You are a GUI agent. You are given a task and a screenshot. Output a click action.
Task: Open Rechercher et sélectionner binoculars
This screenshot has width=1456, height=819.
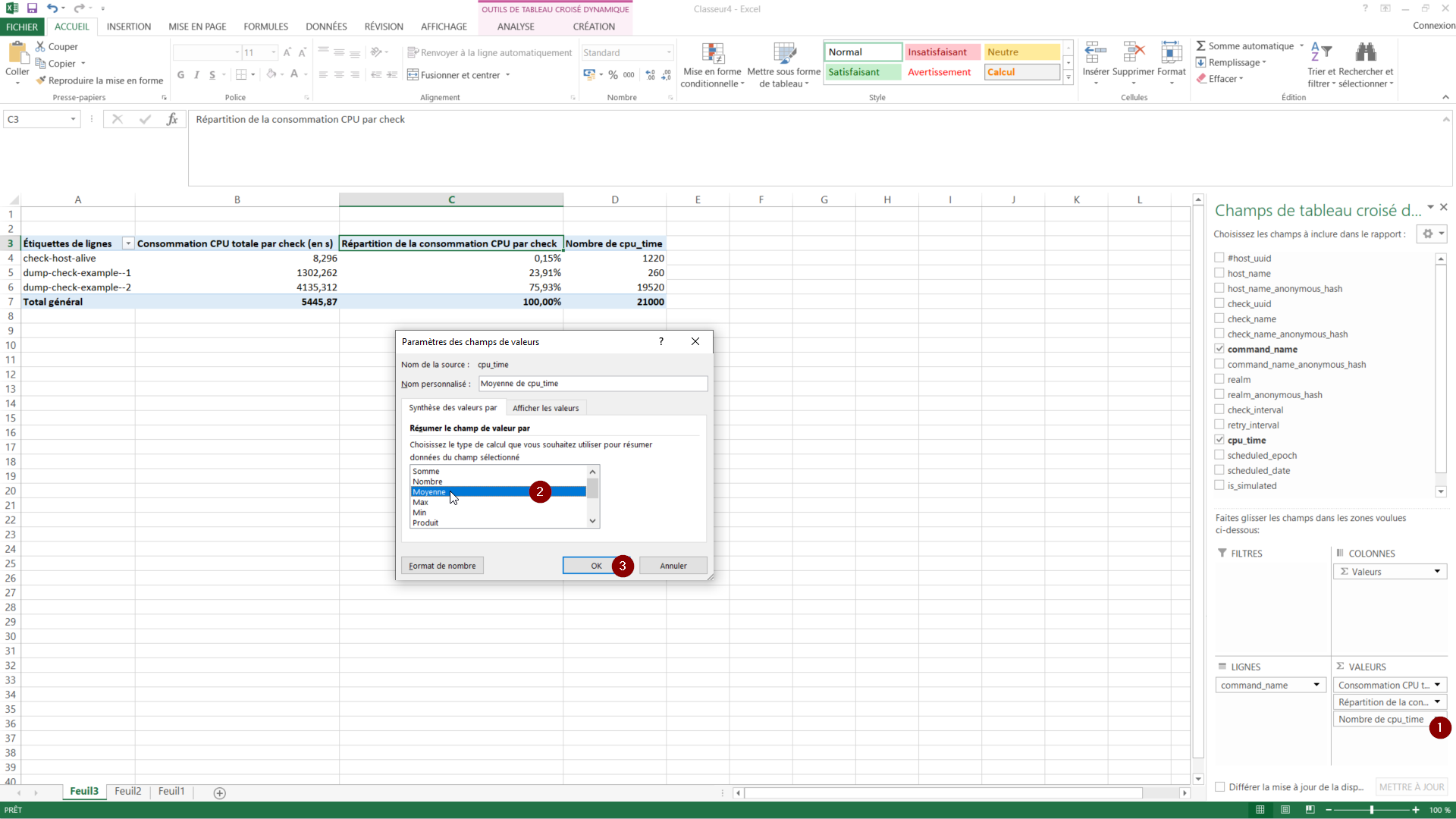1366,53
